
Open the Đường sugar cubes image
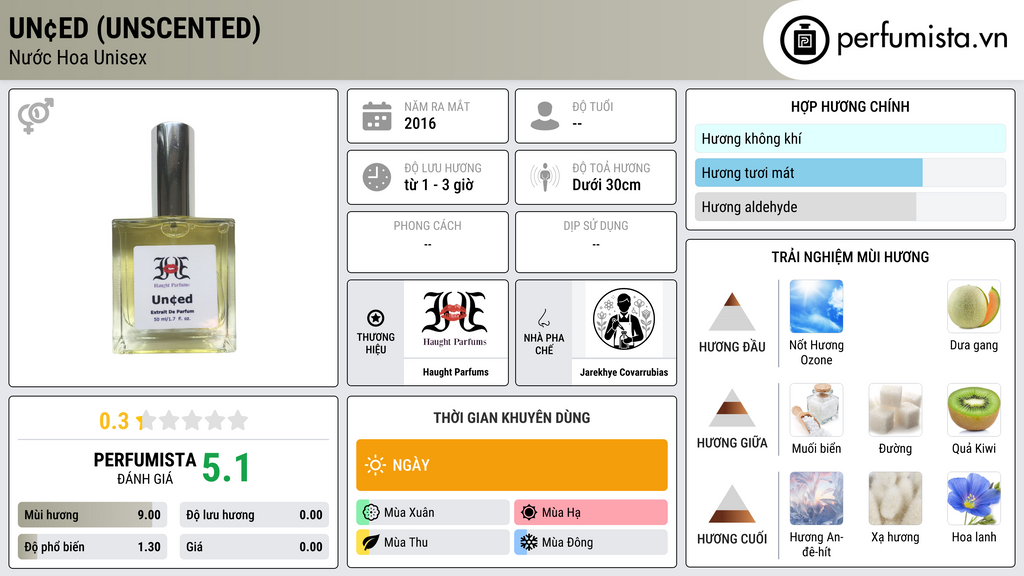tap(895, 410)
